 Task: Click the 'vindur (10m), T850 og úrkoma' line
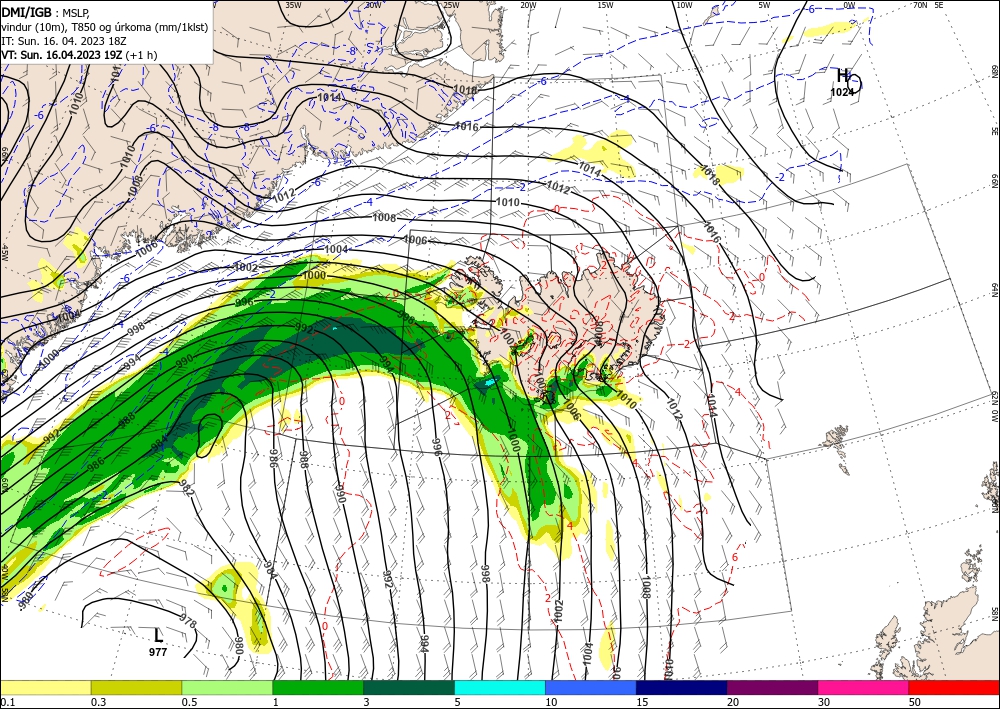pyautogui.click(x=104, y=27)
